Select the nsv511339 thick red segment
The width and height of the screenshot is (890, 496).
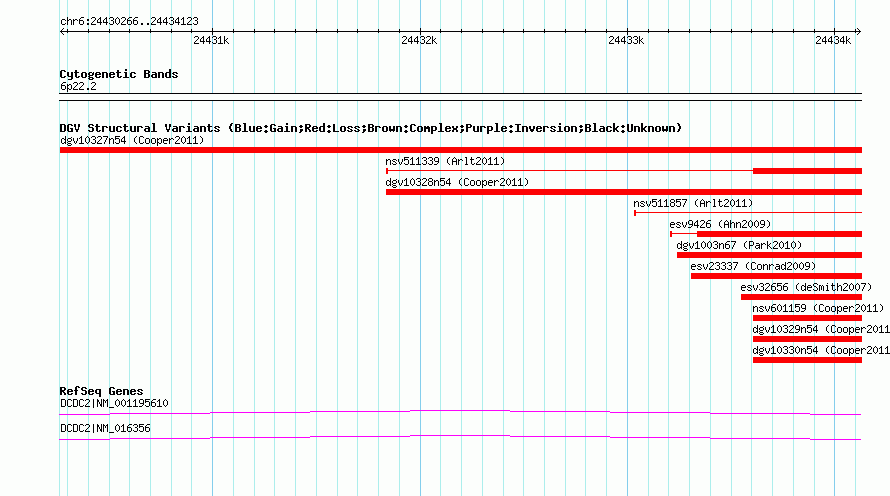807,171
